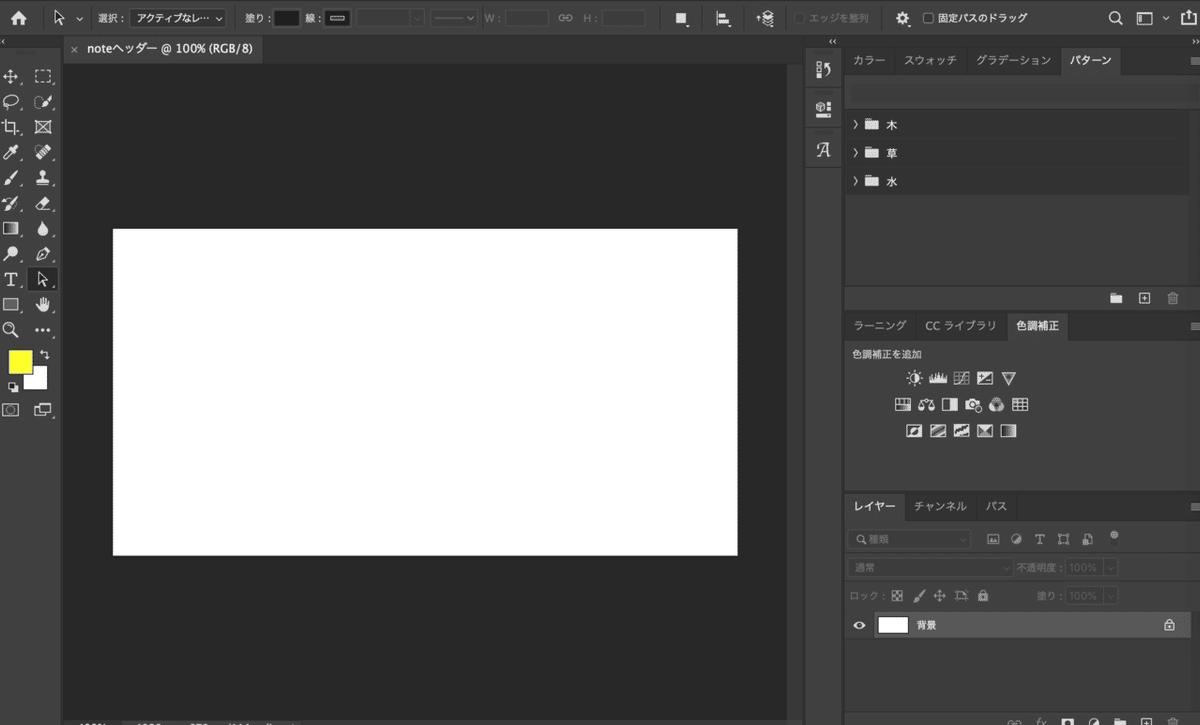This screenshot has width=1200, height=725.
Task: Select the Eraser tool
Action: click(43, 203)
